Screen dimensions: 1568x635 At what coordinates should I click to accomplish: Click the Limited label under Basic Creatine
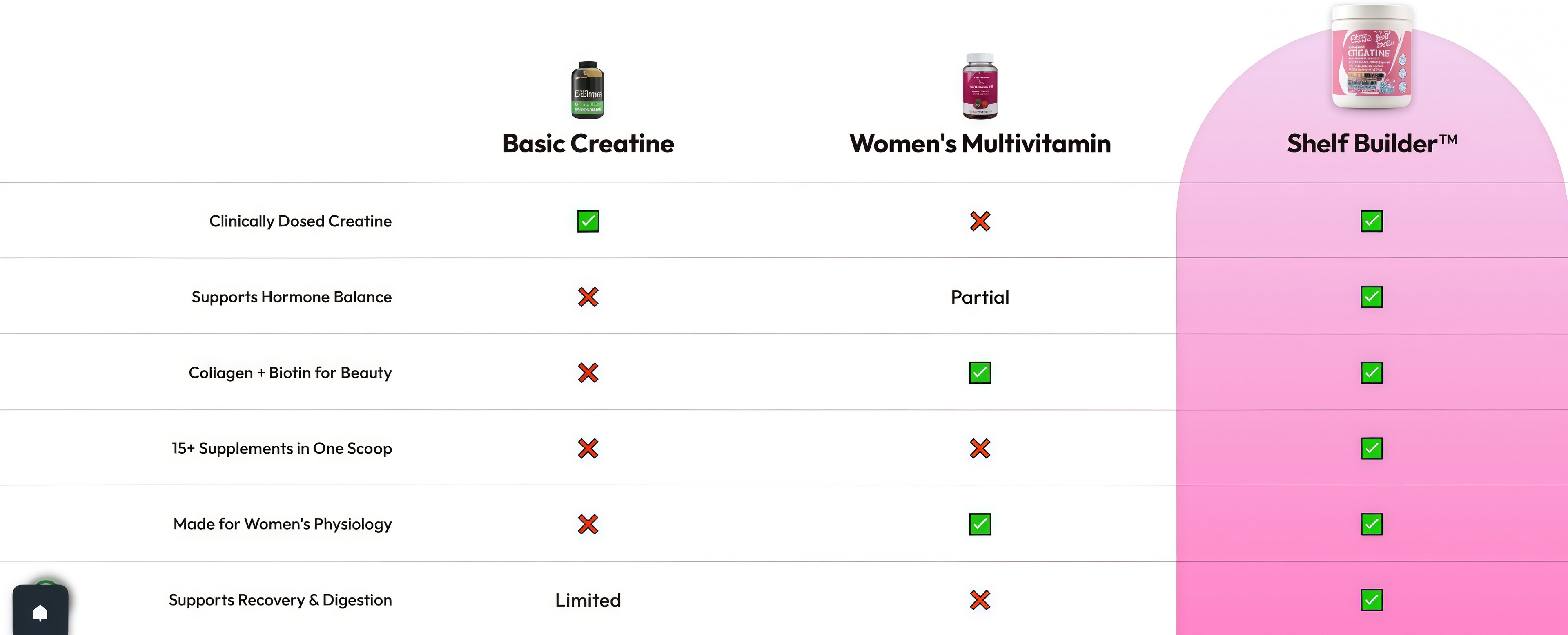(588, 600)
